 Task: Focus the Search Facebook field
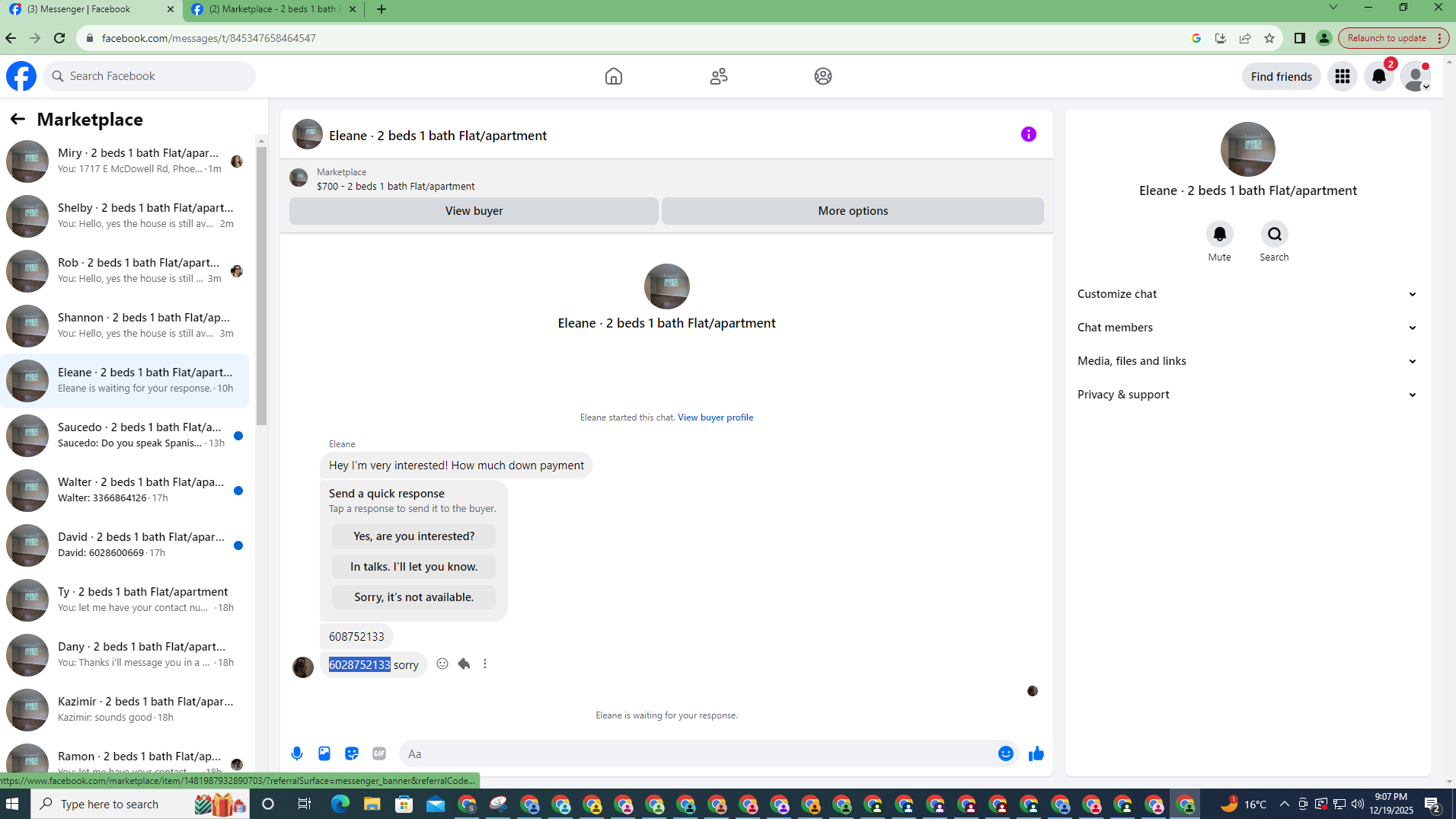click(149, 76)
